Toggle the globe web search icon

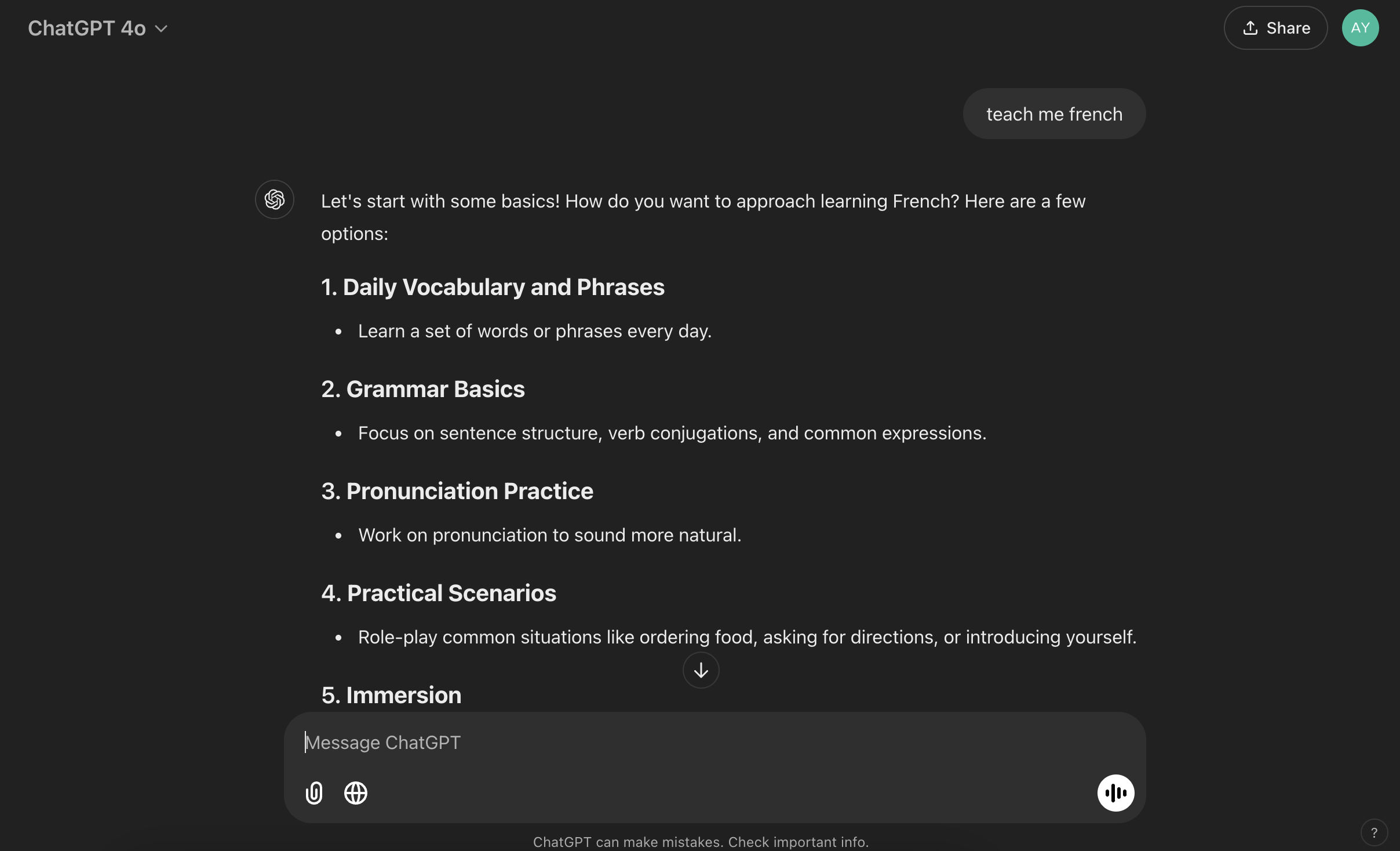tap(356, 792)
